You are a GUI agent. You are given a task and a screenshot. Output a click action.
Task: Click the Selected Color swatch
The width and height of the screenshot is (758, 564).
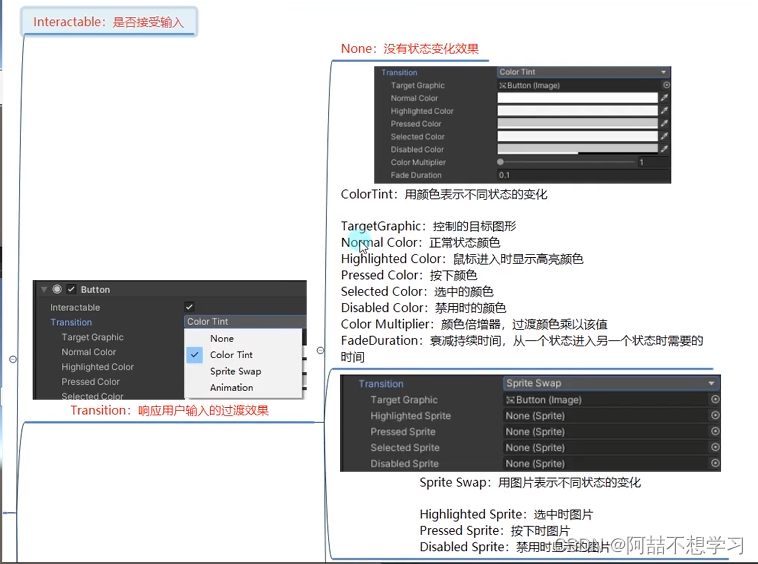578,136
